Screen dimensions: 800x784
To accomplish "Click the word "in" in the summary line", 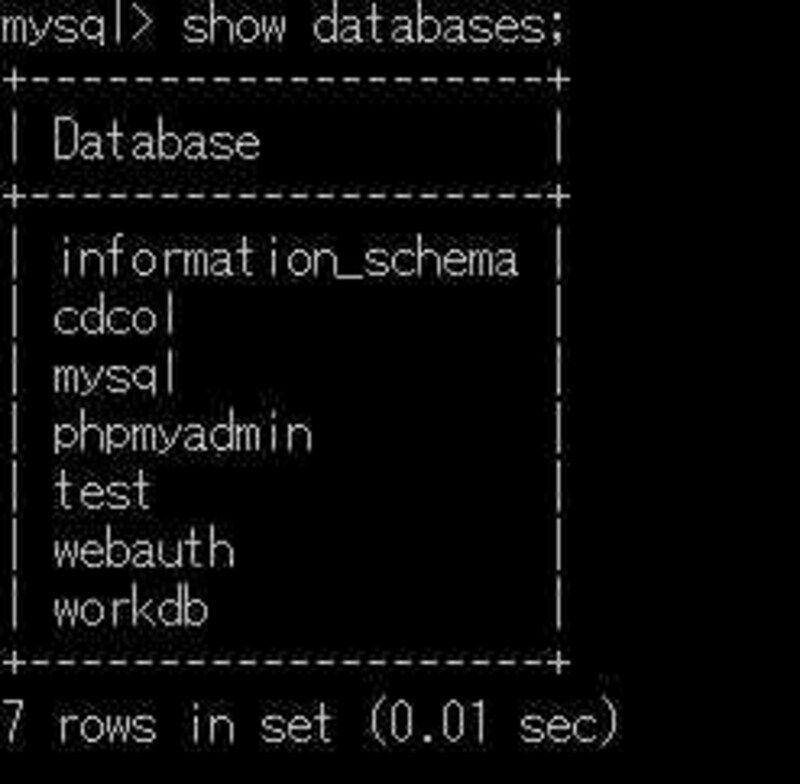I will coord(208,722).
